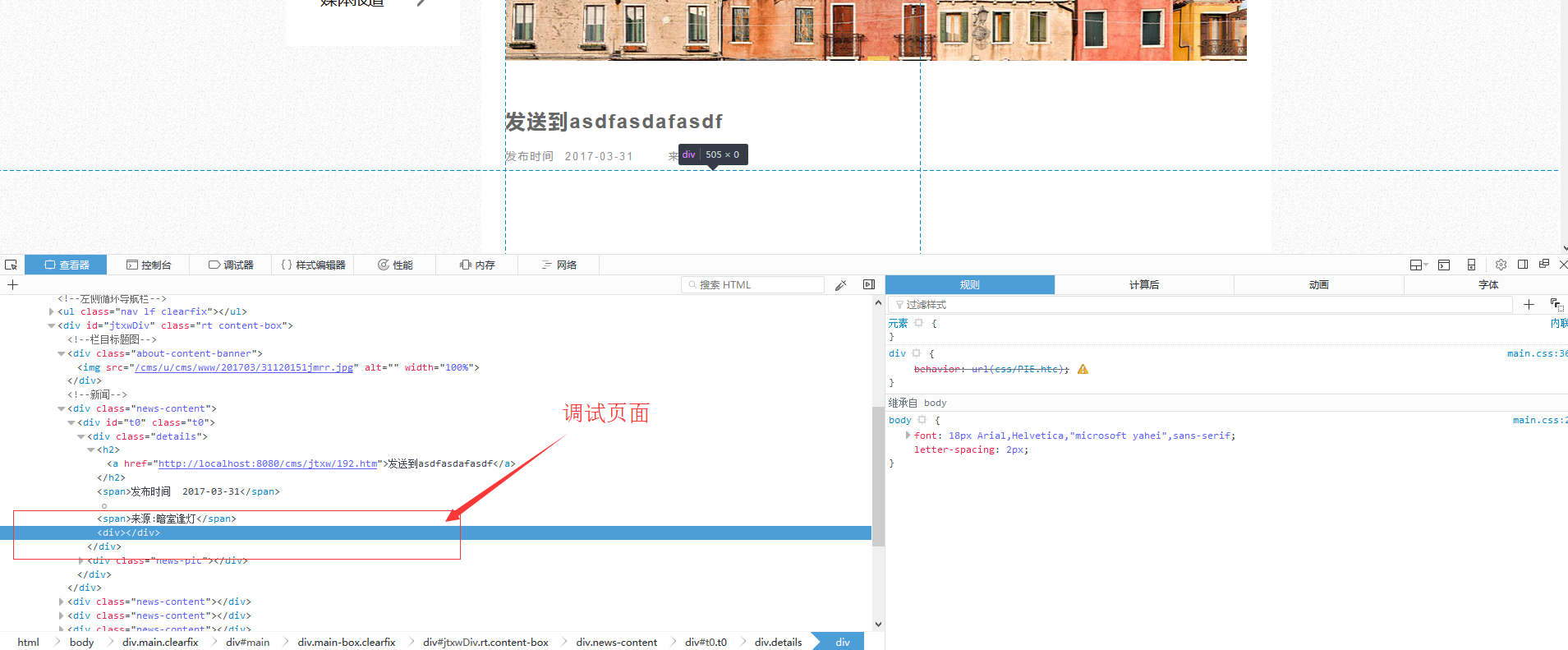Open the 样式编辑器 style editor tab
The height and width of the screenshot is (650, 1568).
point(313,265)
